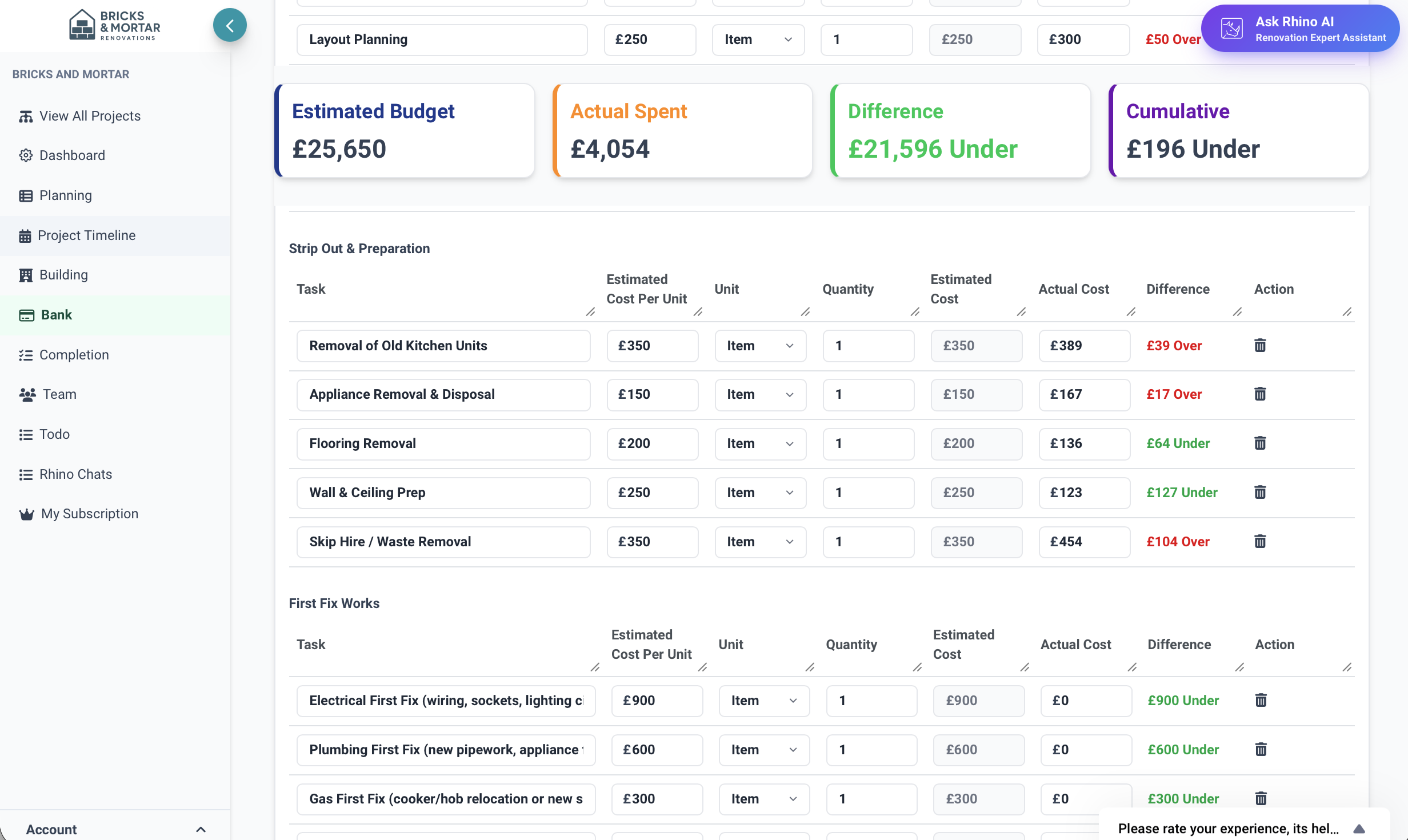Viewport: 1408px width, 840px height.
Task: Expand the rate your experience panel
Action: pyautogui.click(x=1359, y=829)
